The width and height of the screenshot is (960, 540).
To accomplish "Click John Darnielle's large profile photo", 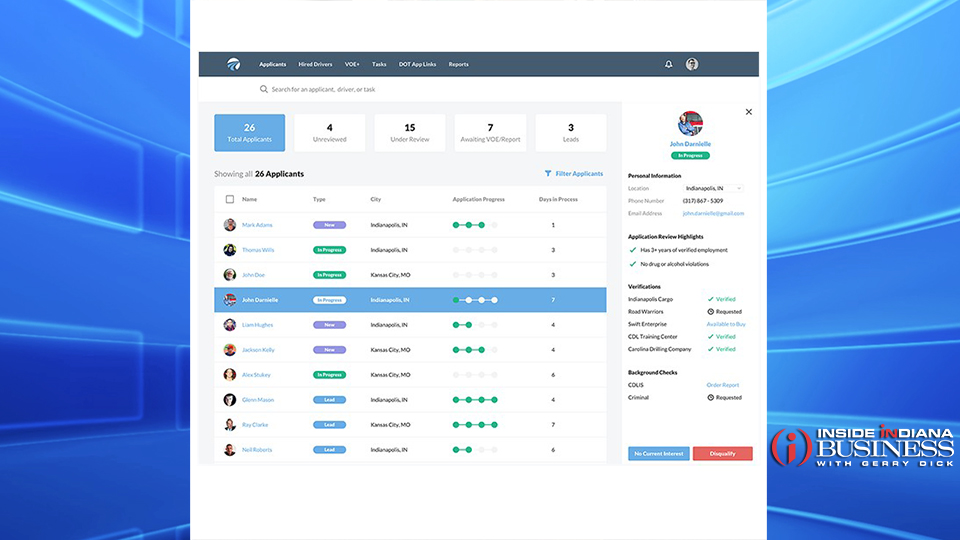I will pyautogui.click(x=690, y=124).
